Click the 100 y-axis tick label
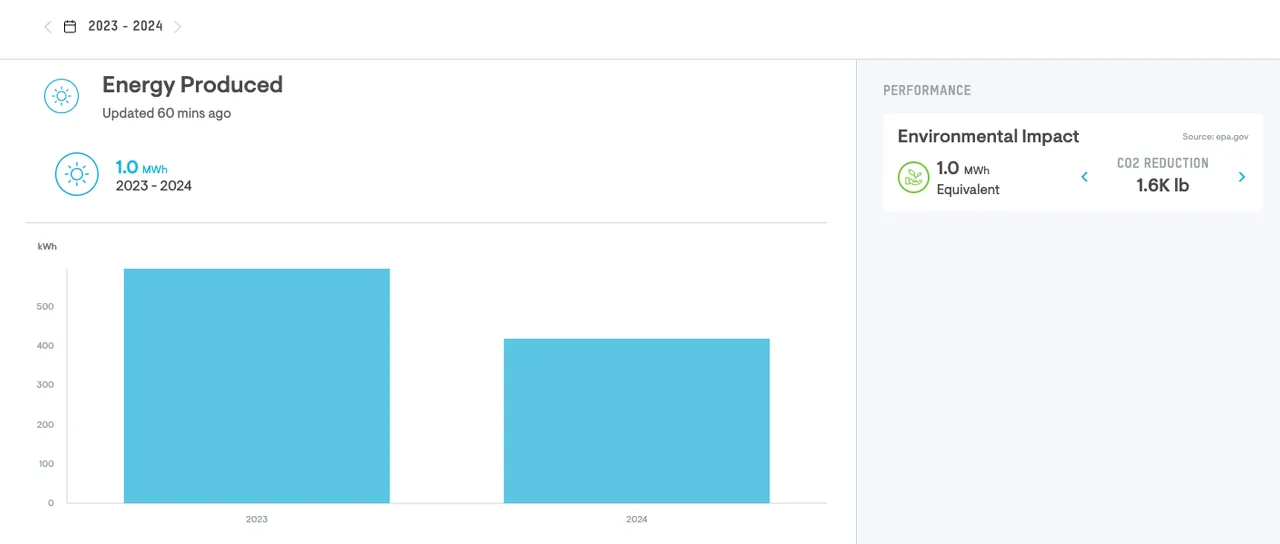This screenshot has width=1280, height=544. pos(45,464)
